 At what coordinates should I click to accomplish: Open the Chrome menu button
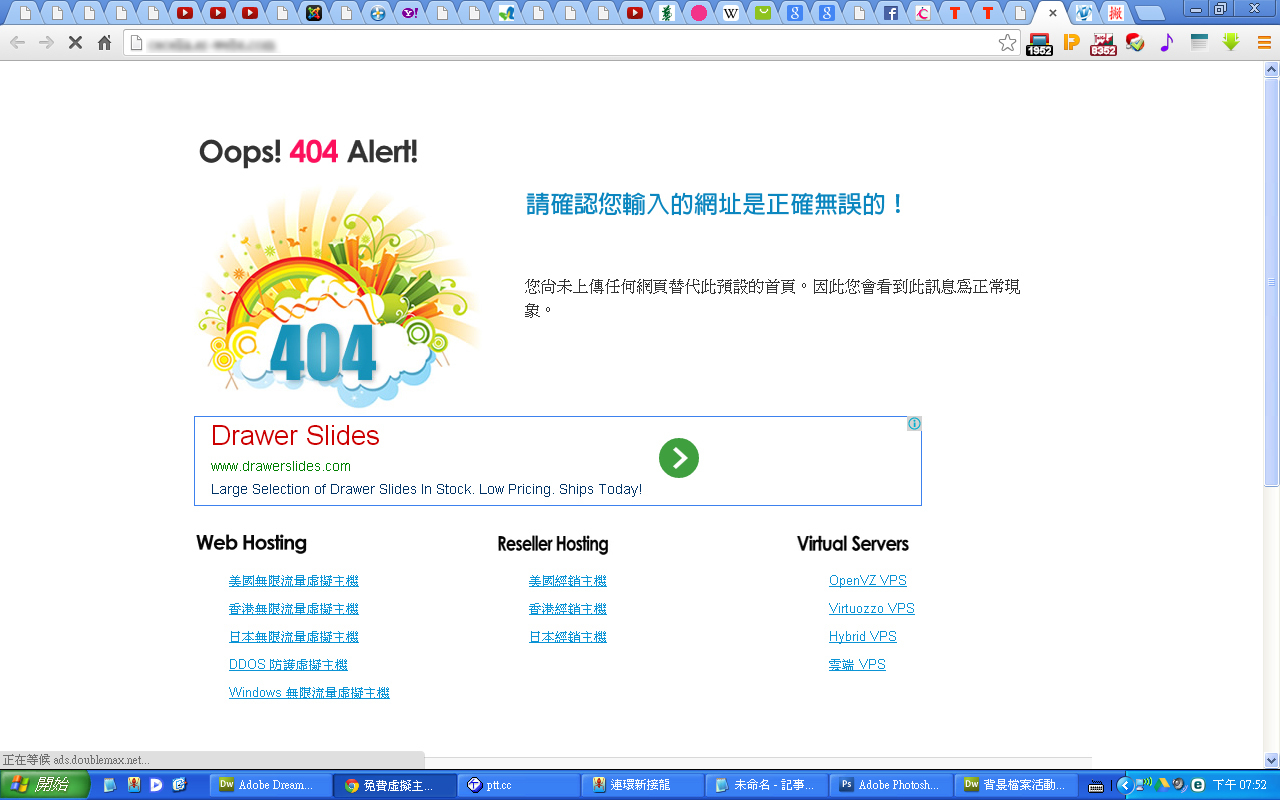tap(1264, 43)
